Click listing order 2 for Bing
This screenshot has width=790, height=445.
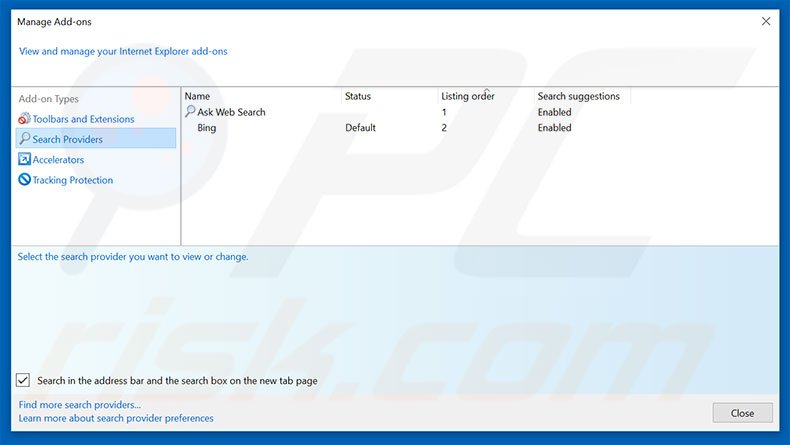(x=444, y=128)
